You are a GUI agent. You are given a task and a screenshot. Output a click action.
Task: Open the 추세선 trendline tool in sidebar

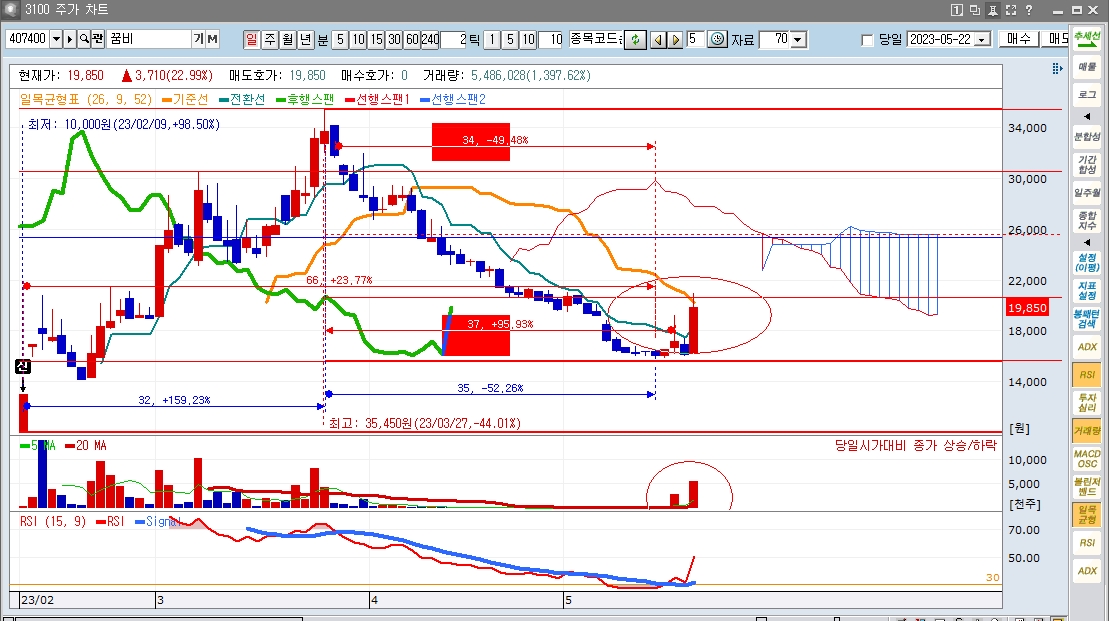pos(1087,39)
